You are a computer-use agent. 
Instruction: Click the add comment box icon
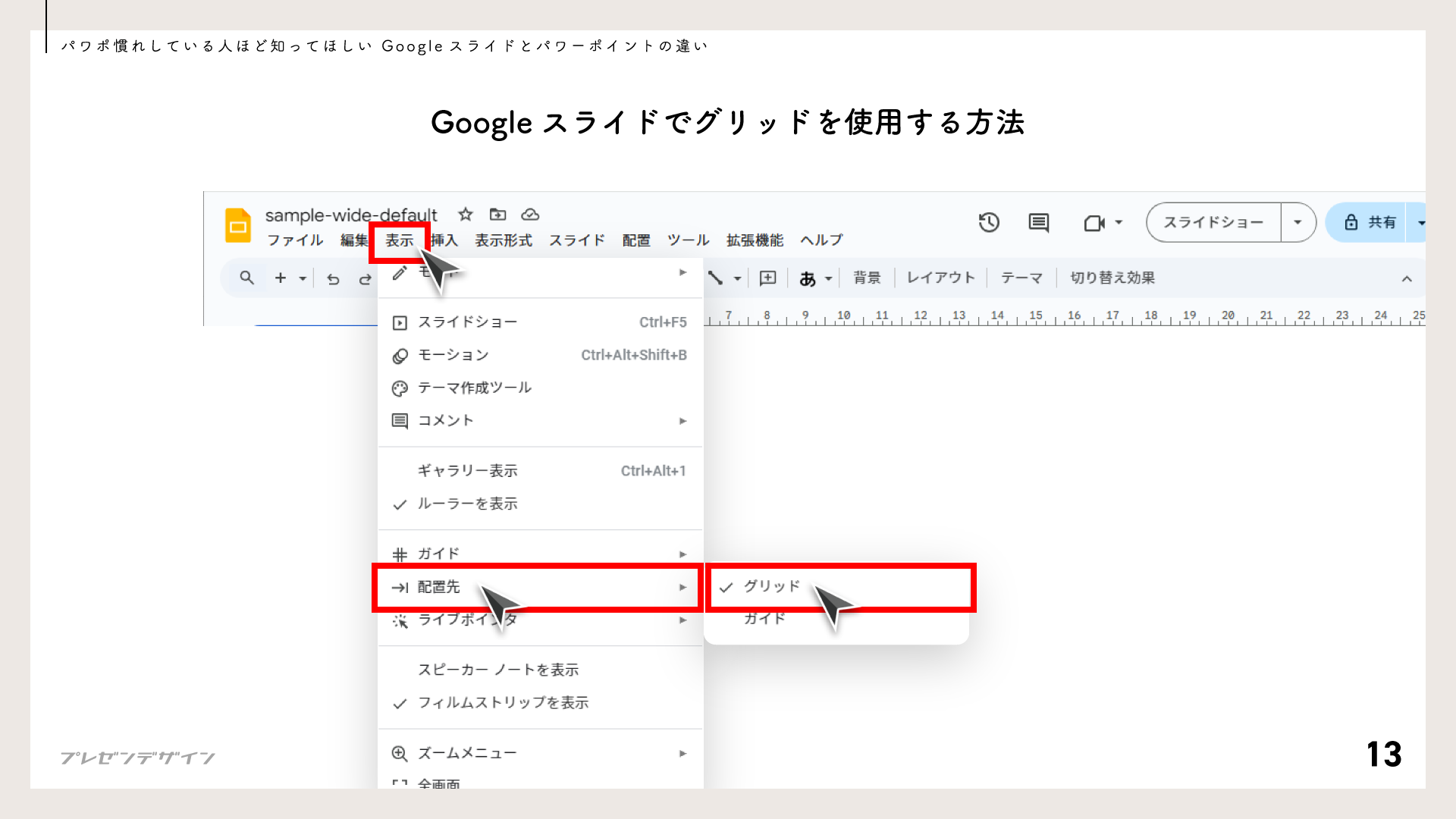[767, 278]
